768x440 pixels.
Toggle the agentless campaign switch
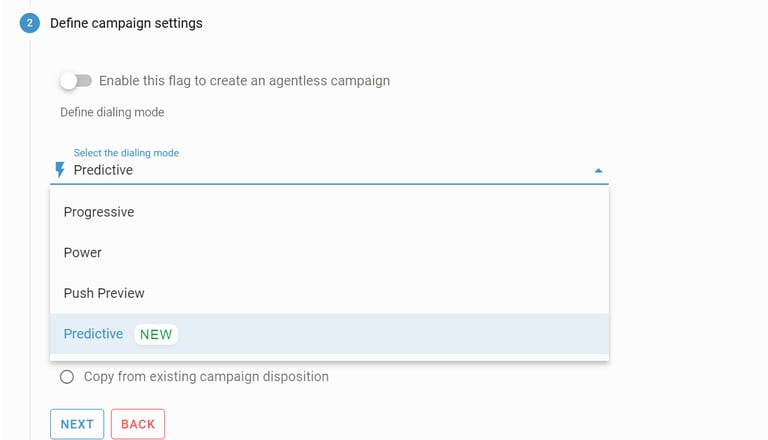(75, 80)
